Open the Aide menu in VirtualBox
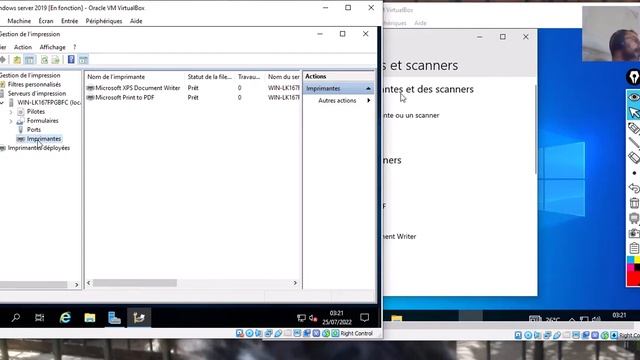 pyautogui.click(x=136, y=21)
